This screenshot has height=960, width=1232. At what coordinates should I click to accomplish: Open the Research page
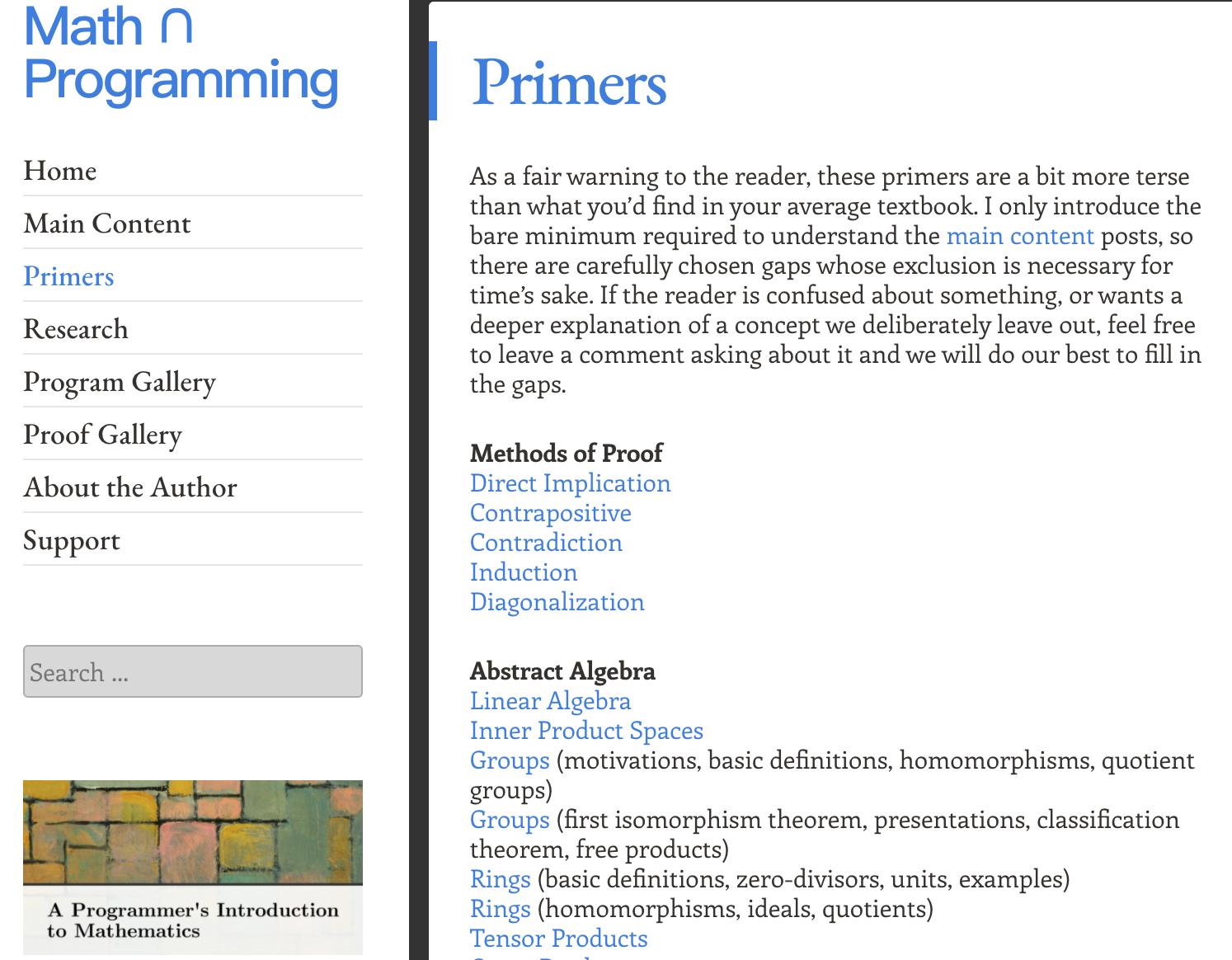pyautogui.click(x=76, y=329)
